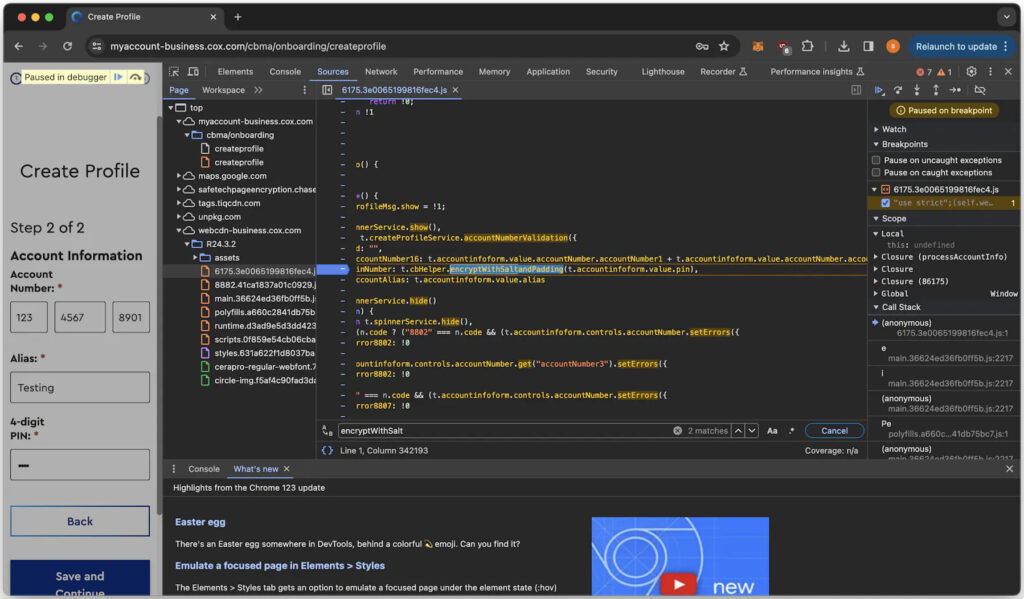Show more navigator tabs chevron

coord(259,90)
